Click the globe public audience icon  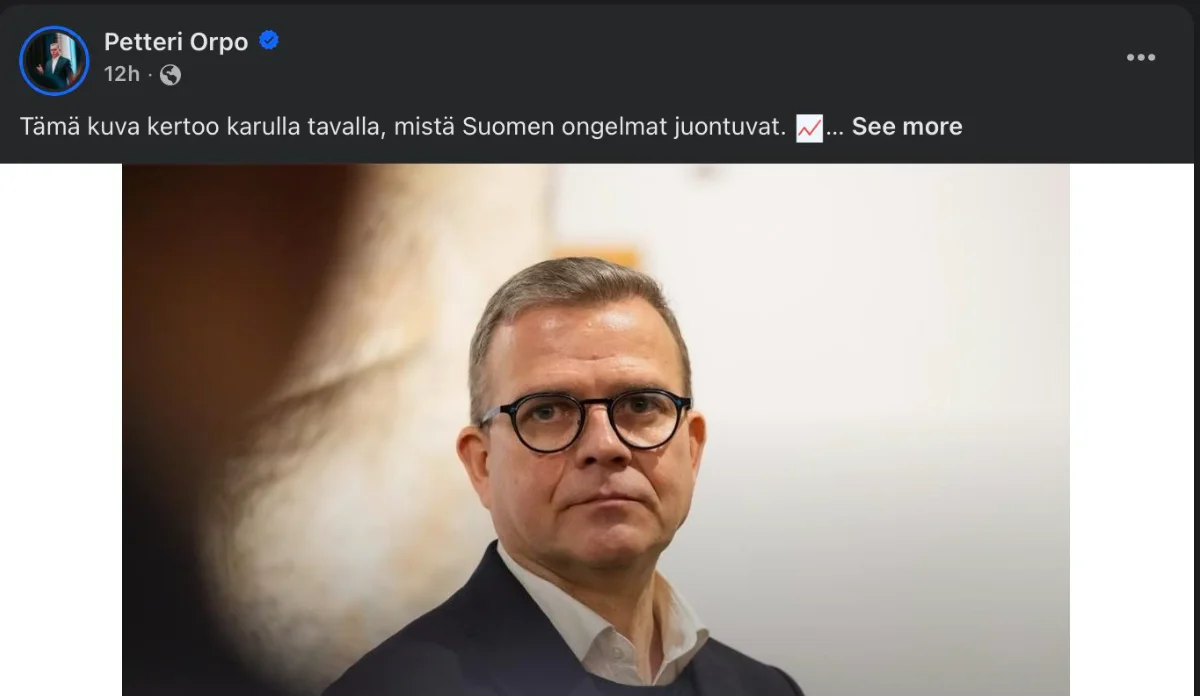(170, 75)
